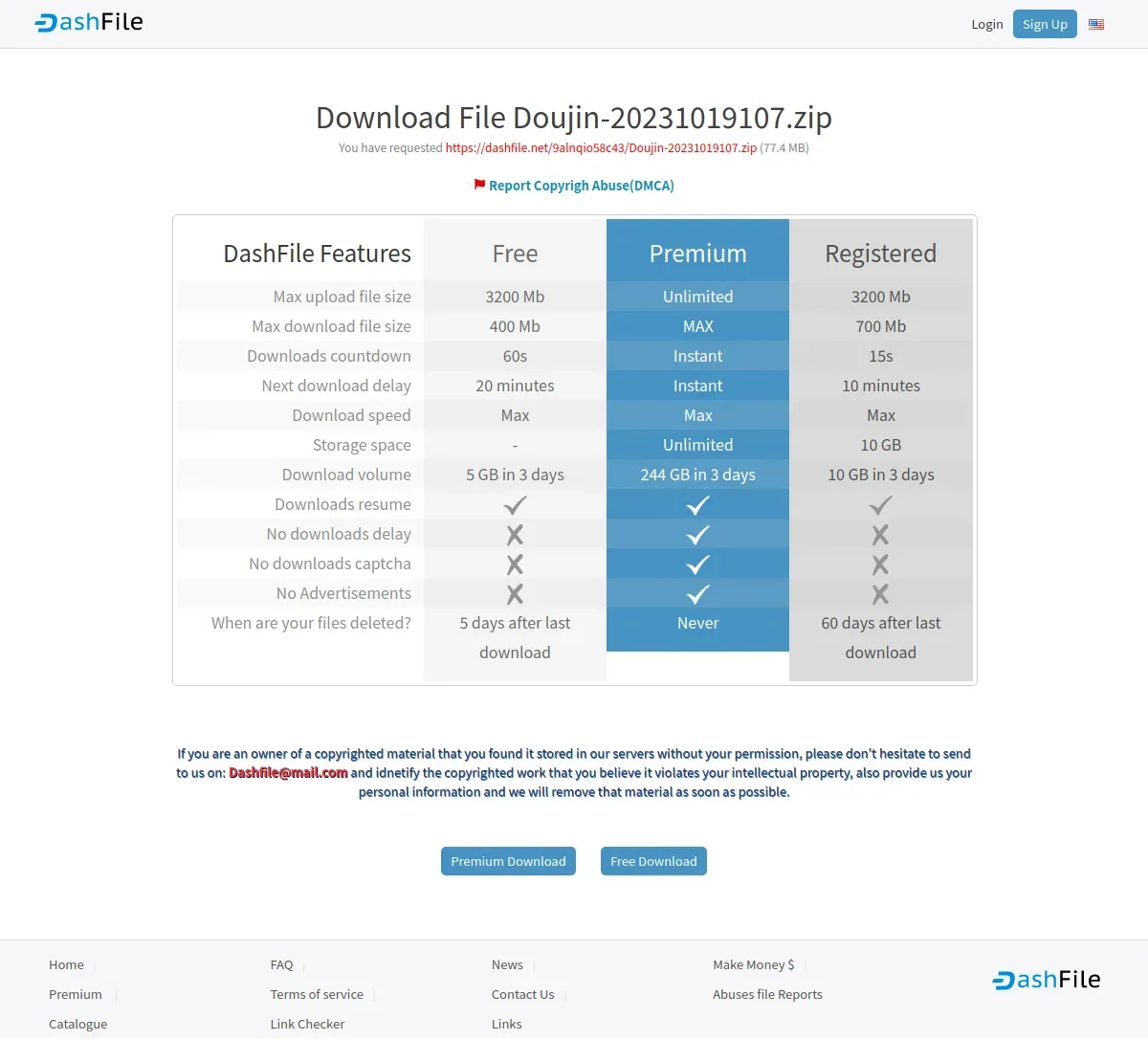Click the '10 GB in 3 days' cell
1148x1040 pixels.
point(881,475)
